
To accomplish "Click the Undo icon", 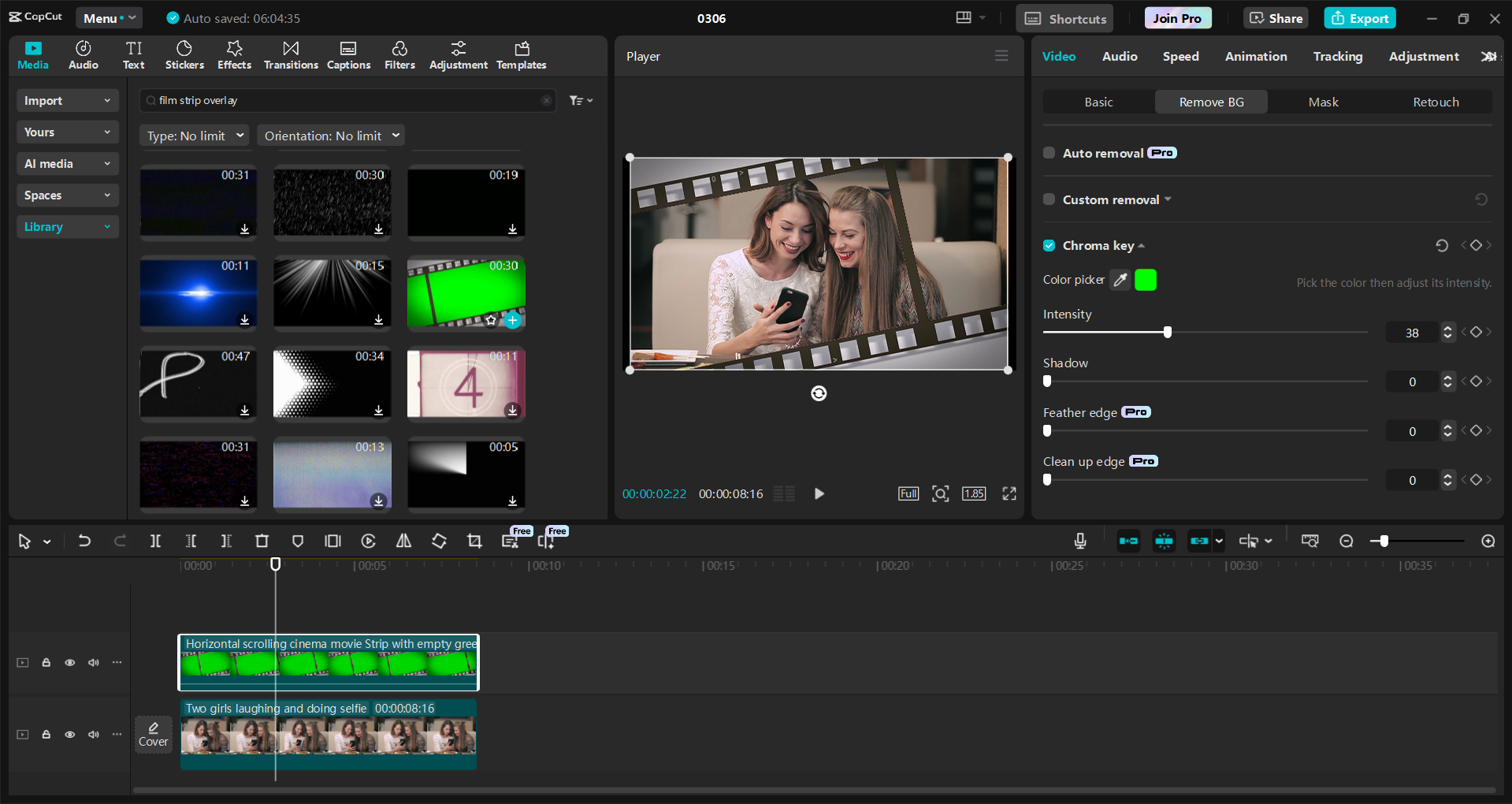I will point(84,542).
